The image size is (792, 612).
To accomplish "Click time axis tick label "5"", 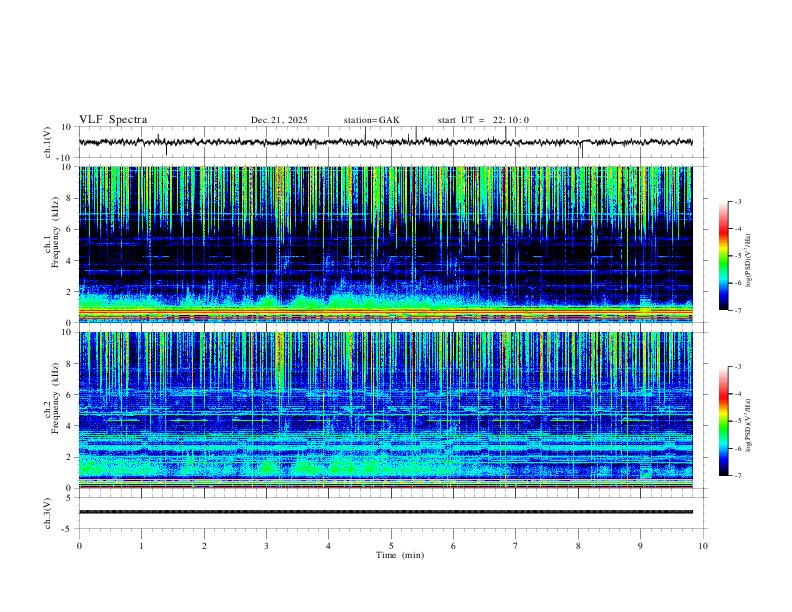I will [391, 546].
